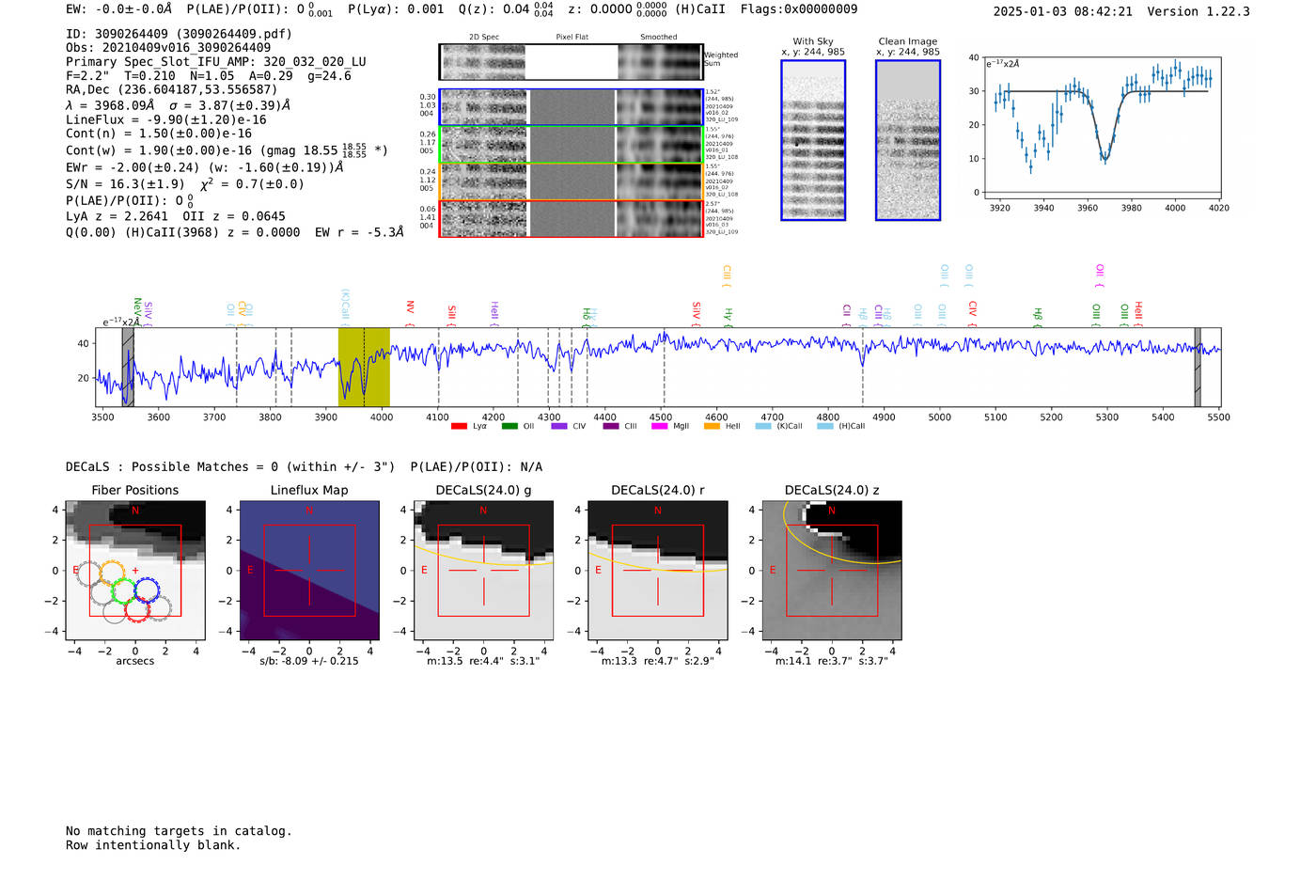Click the 'Flags:0x00000009' text
Screen dimensions: 1316x896
coord(799,9)
